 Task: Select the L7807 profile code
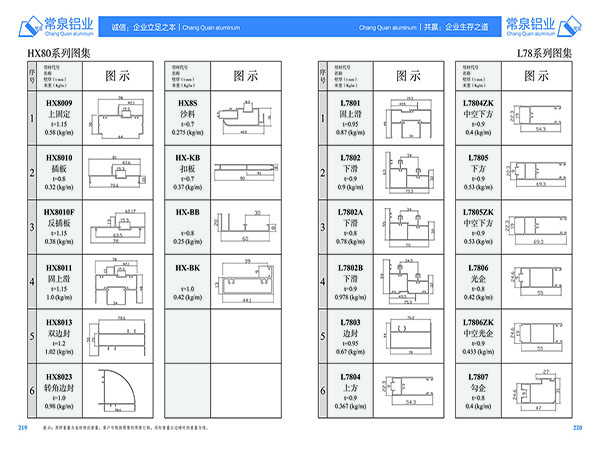coord(478,377)
